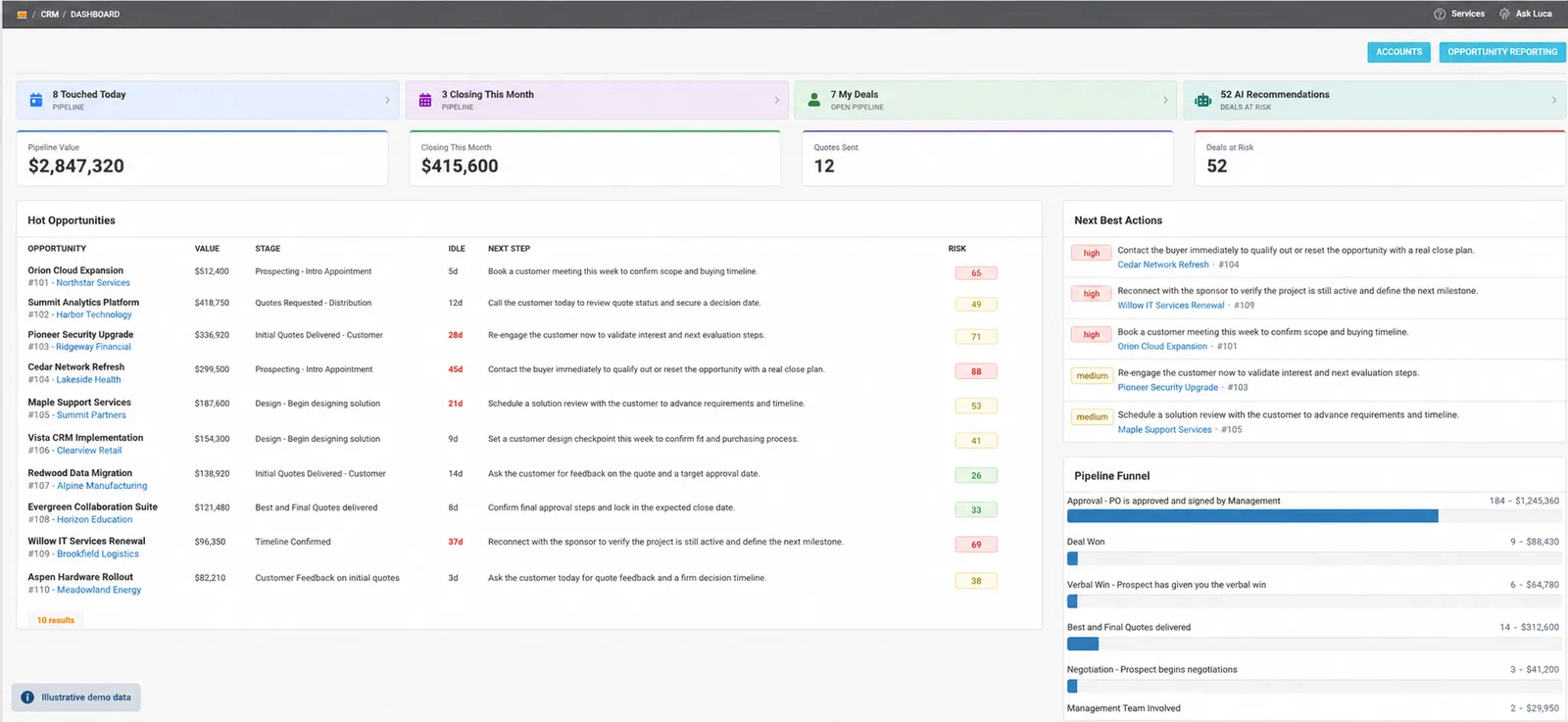This screenshot has width=1568, height=722.
Task: Follow the Alpine Manufacturing link
Action: click(102, 486)
